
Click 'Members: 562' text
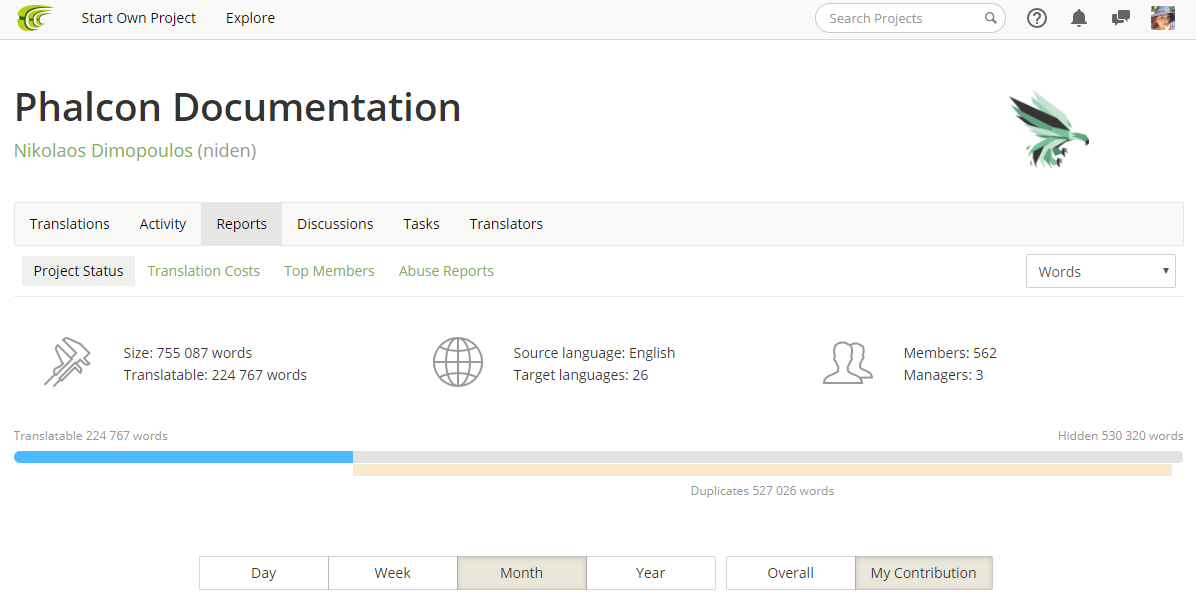coord(950,353)
